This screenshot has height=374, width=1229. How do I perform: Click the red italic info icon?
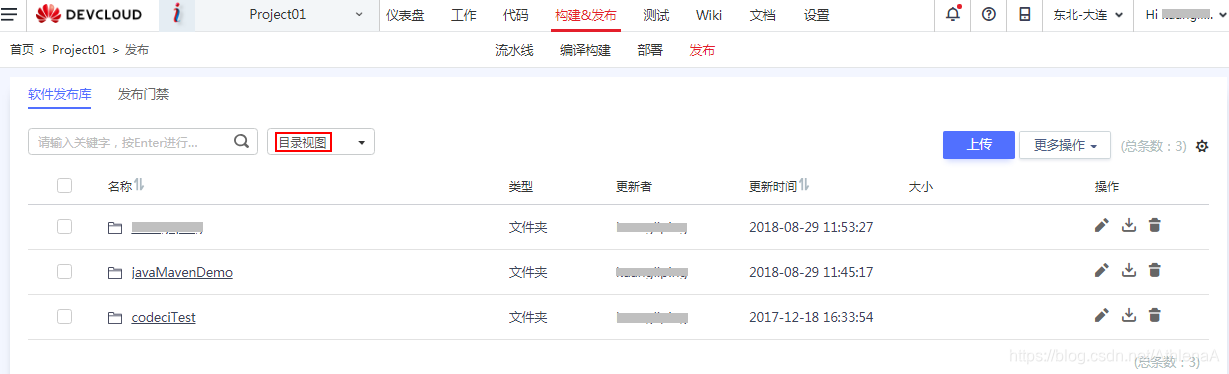click(177, 15)
